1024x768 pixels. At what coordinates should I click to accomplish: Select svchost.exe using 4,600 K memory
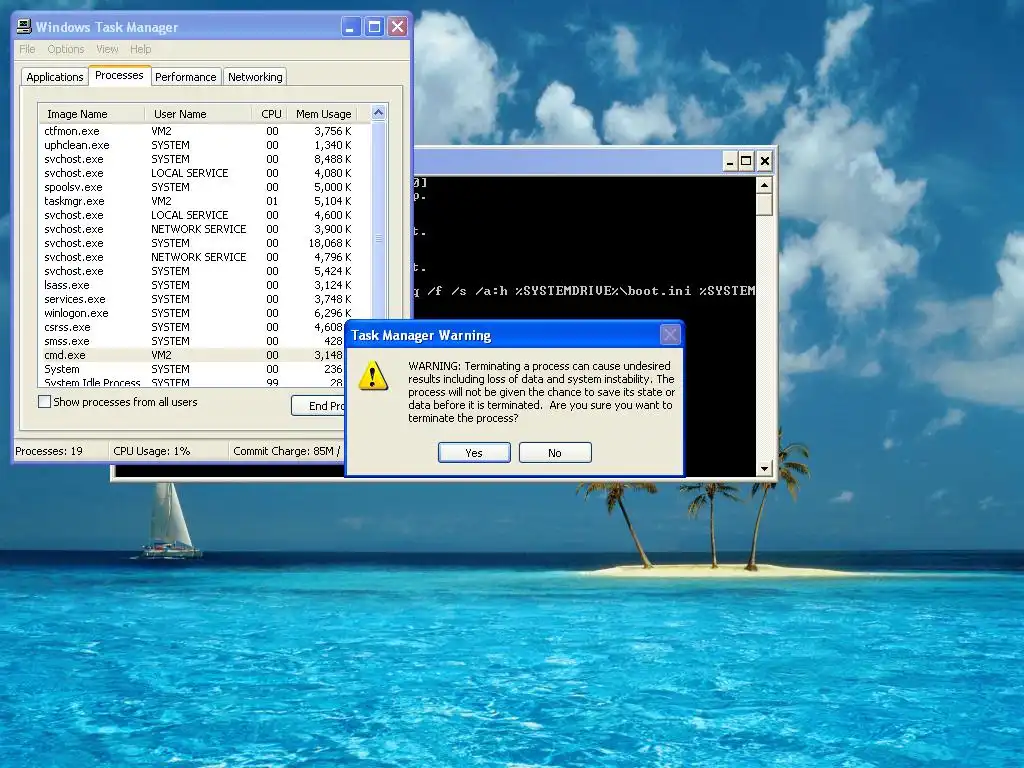[x=204, y=215]
